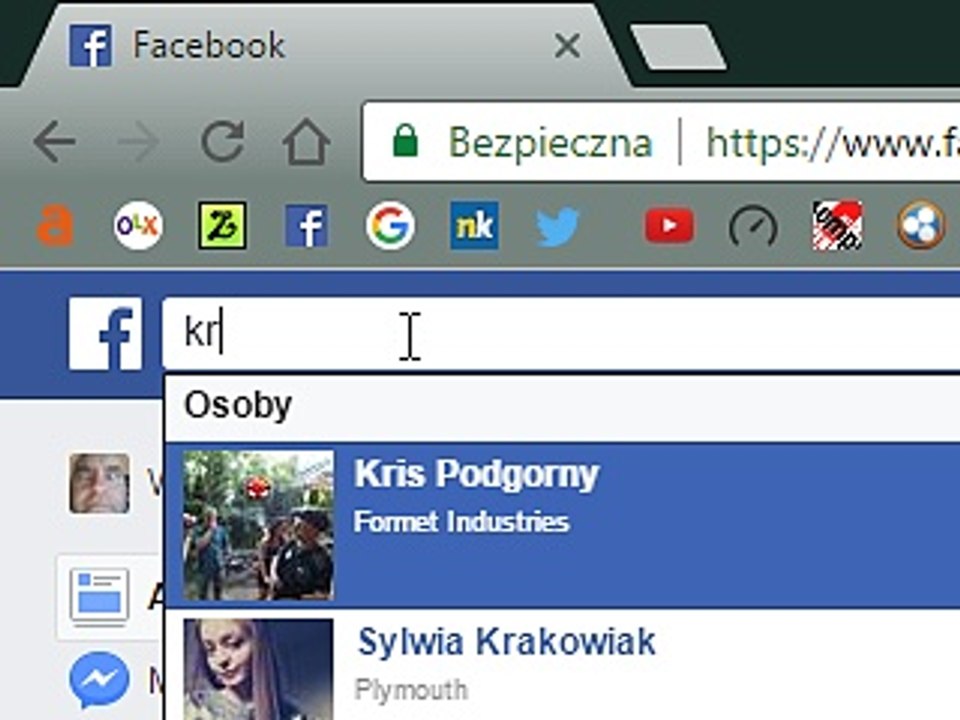Open the blue circles bookmark icon

point(921,226)
